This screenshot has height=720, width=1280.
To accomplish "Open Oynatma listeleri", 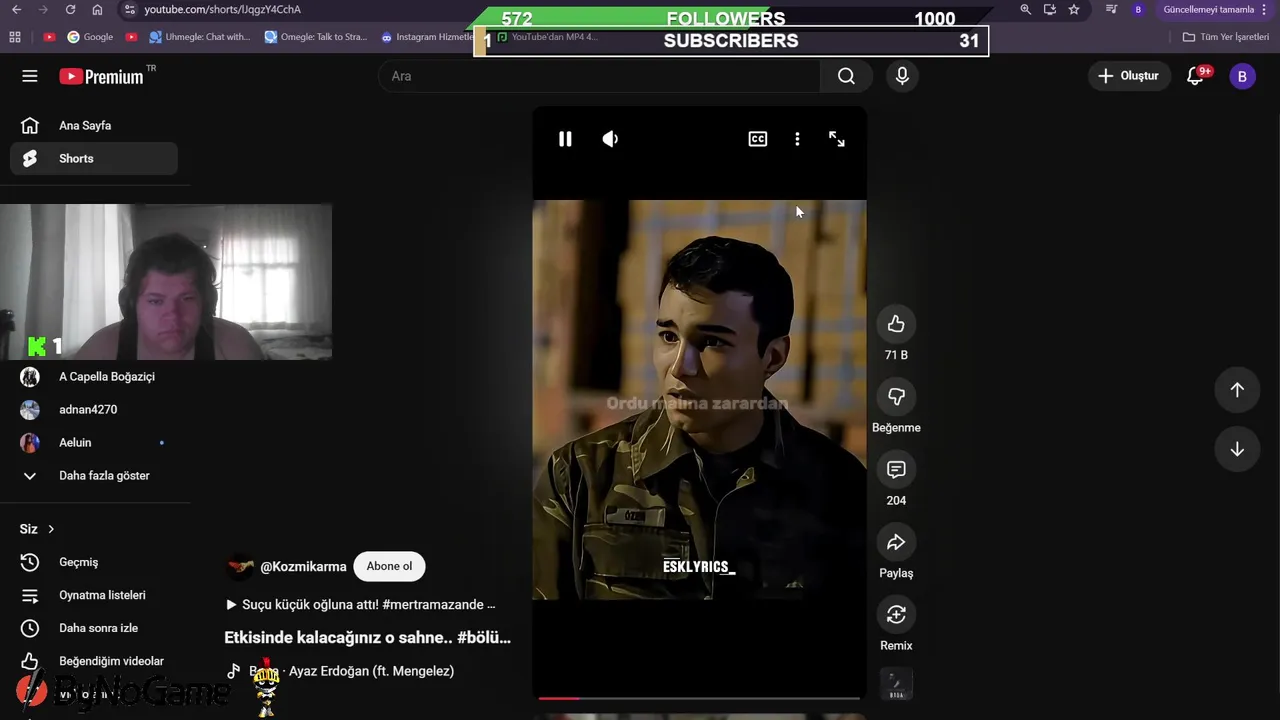I will [94, 595].
